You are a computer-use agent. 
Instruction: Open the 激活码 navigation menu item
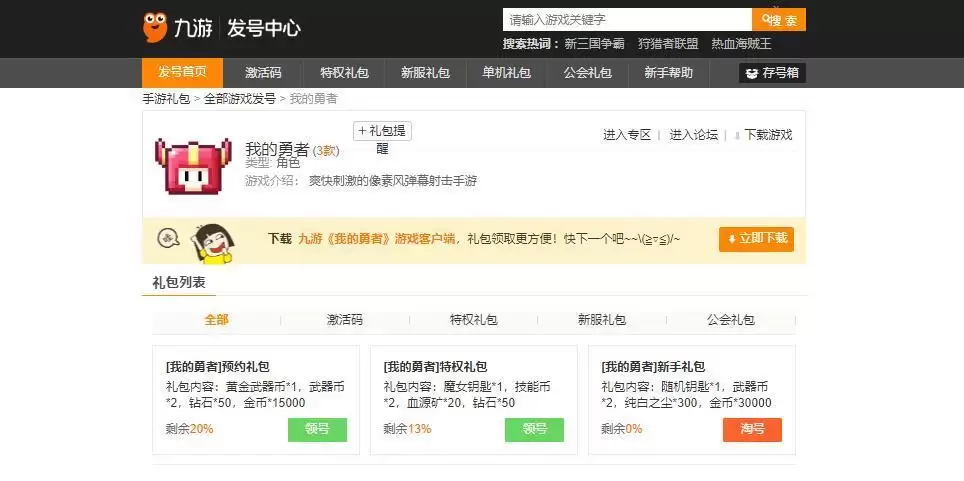pyautogui.click(x=263, y=73)
